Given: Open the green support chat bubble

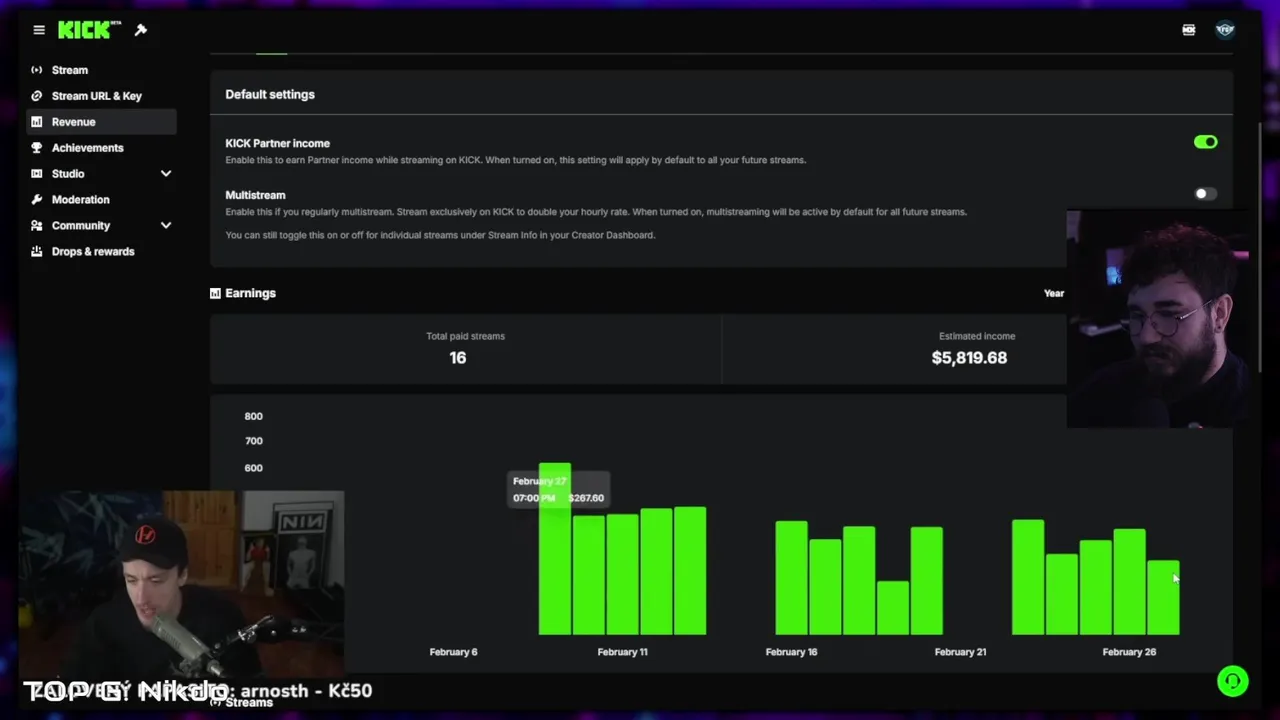Looking at the screenshot, I should click(1233, 681).
